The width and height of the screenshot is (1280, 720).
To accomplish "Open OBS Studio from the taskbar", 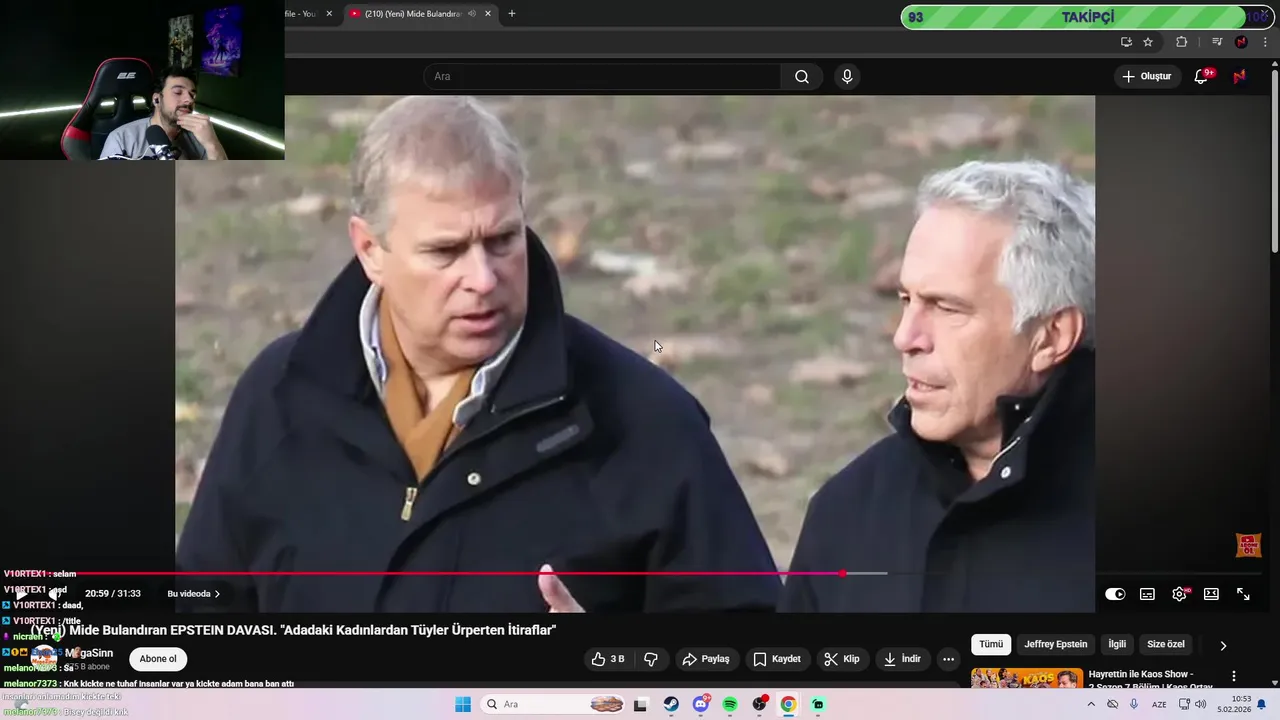I will pos(760,704).
